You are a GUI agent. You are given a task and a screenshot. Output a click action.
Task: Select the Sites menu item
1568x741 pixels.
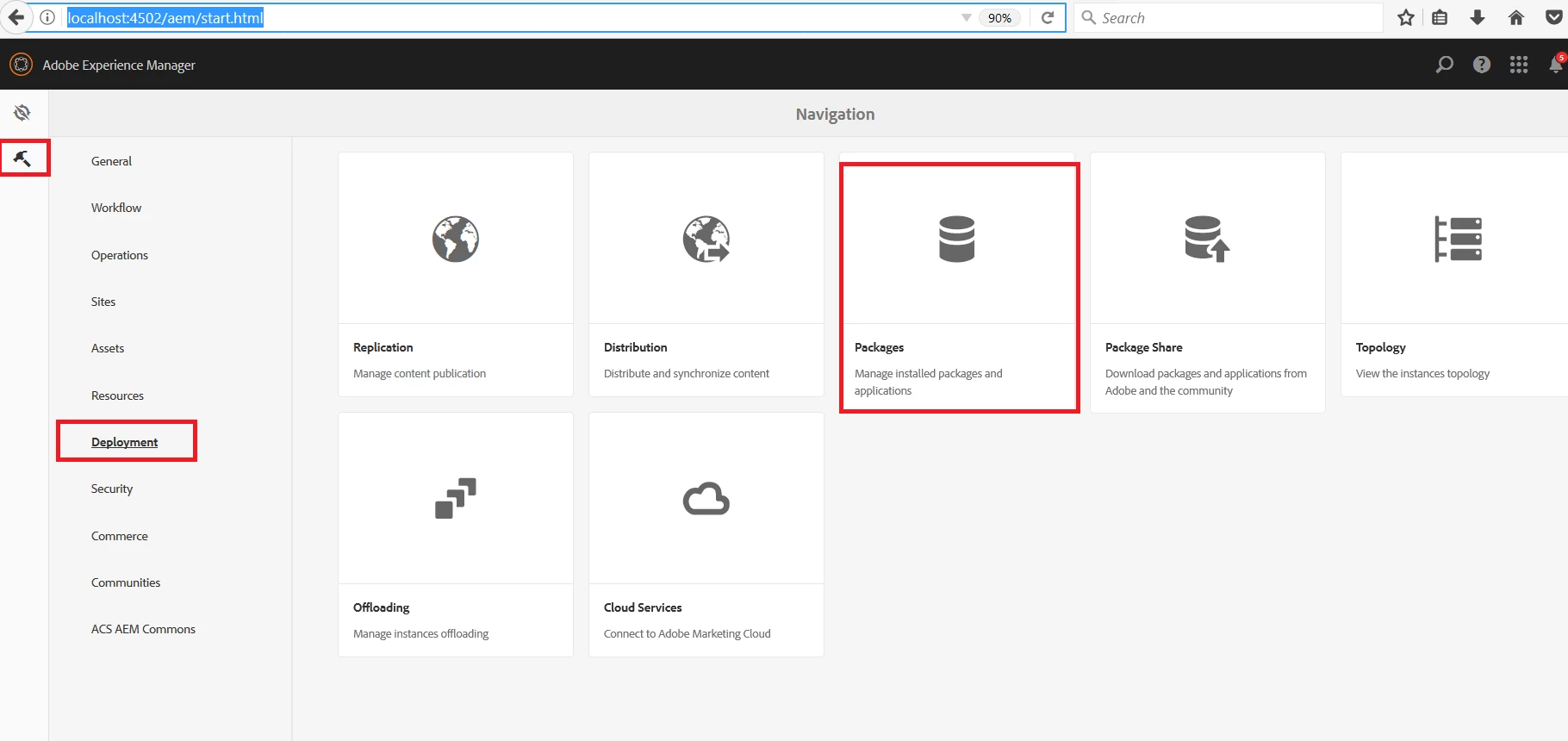(x=103, y=302)
